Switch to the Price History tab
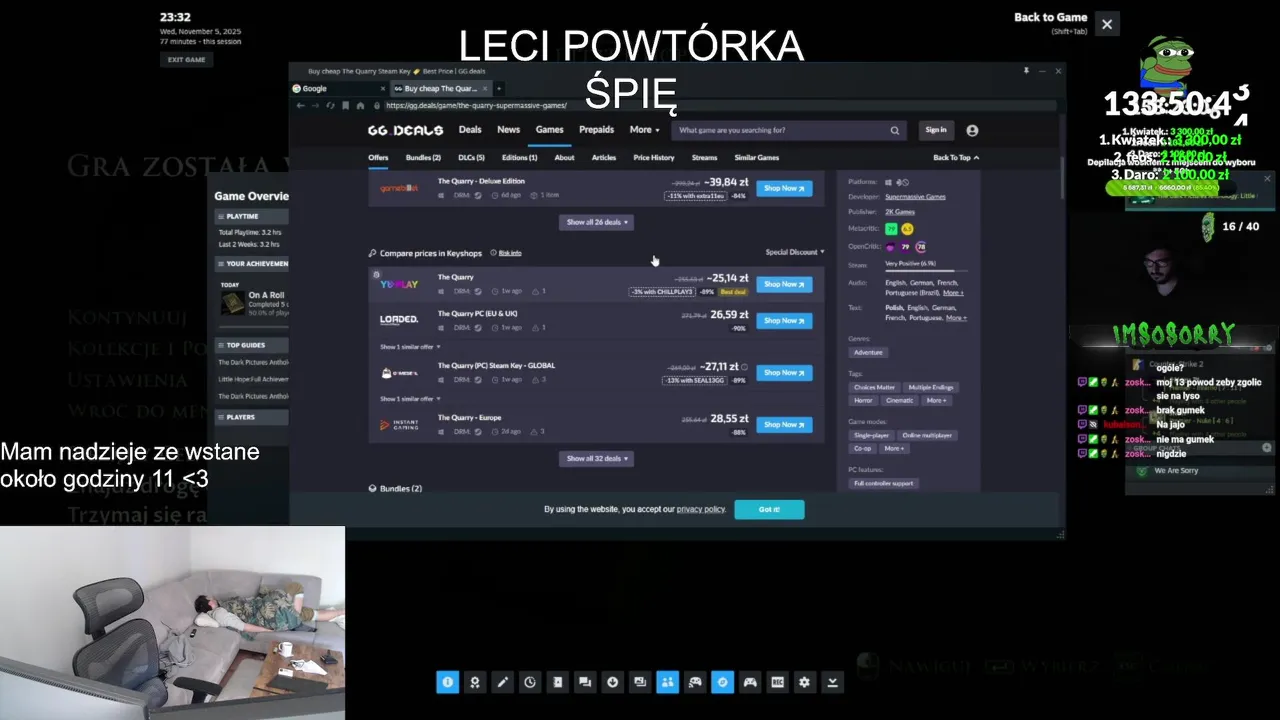Image resolution: width=1280 pixels, height=720 pixels. 654,157
